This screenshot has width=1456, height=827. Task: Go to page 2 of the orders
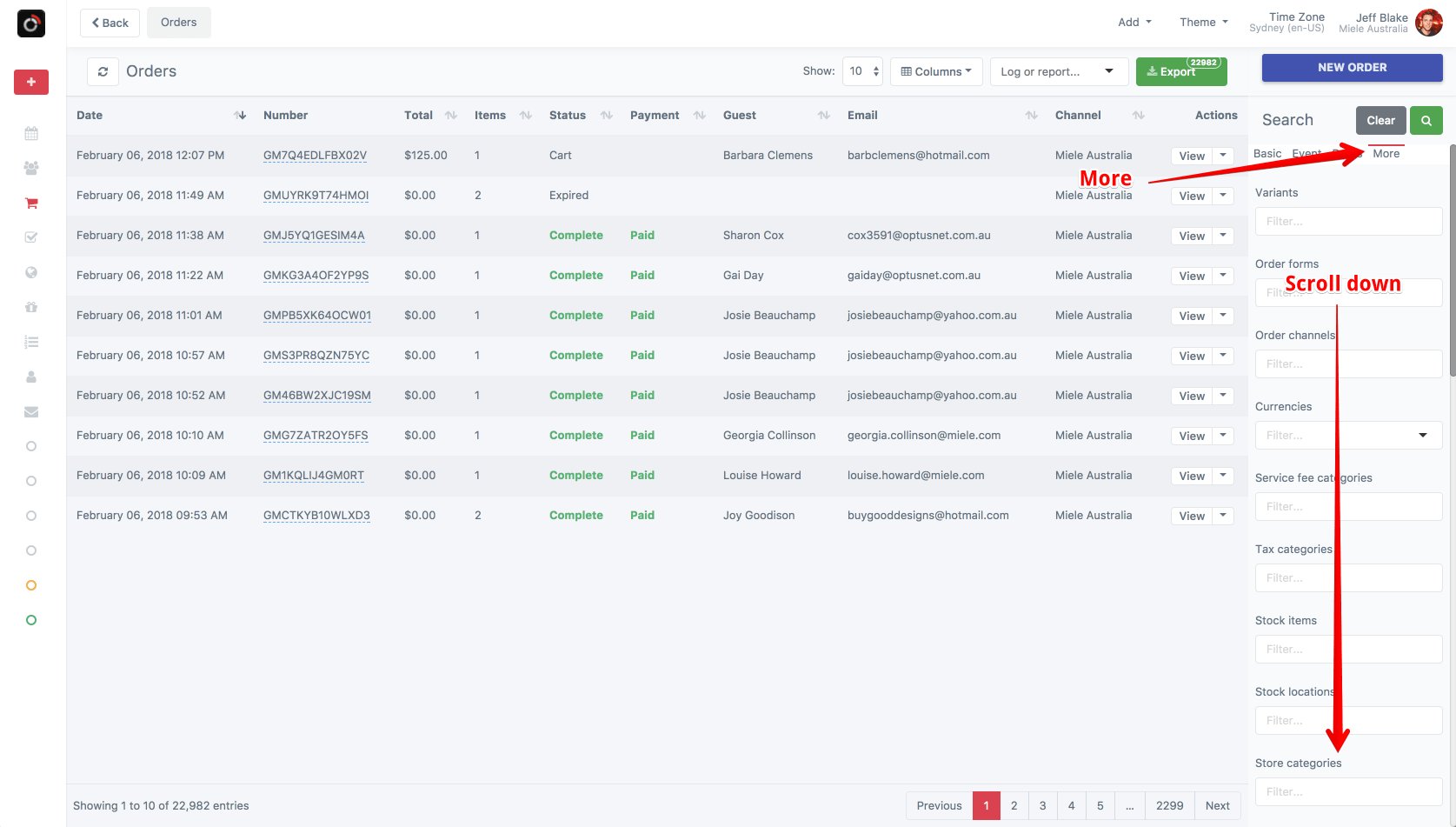1014,805
